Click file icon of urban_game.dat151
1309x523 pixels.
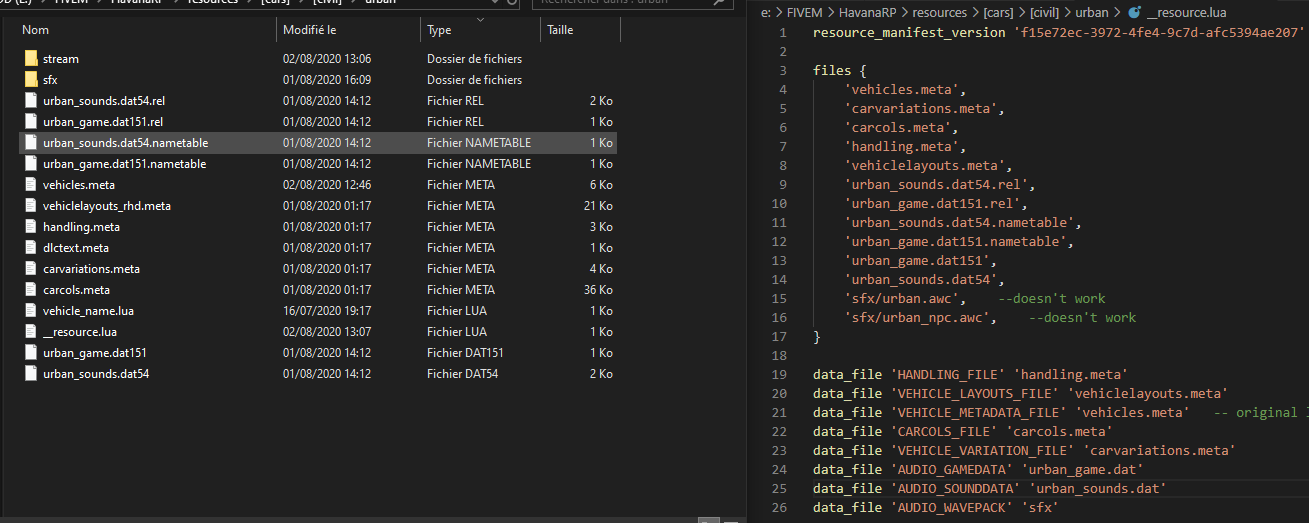[x=30, y=353]
